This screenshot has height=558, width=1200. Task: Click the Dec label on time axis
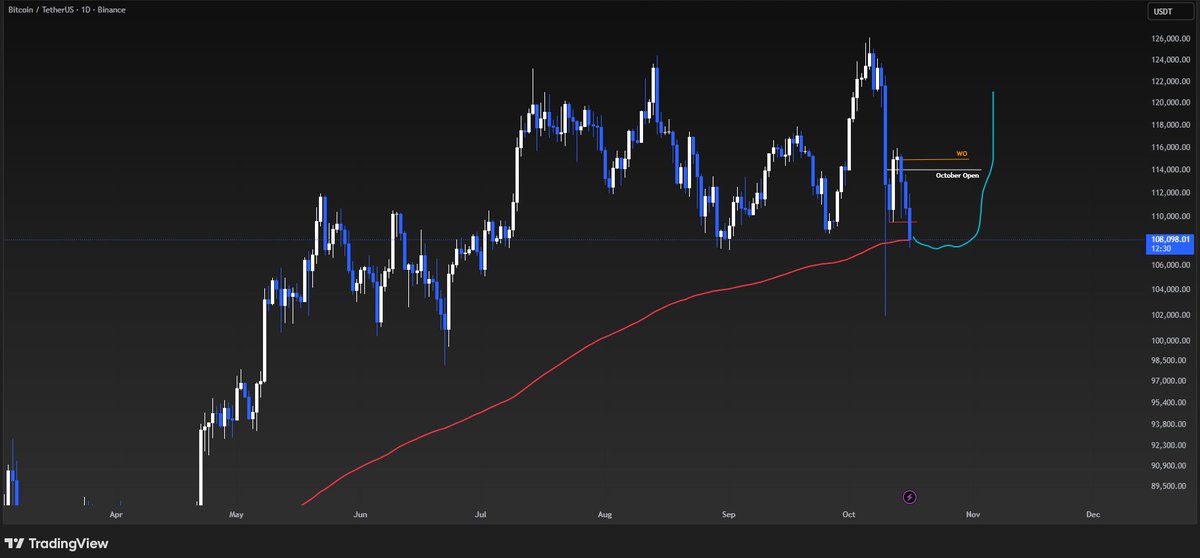point(1092,515)
